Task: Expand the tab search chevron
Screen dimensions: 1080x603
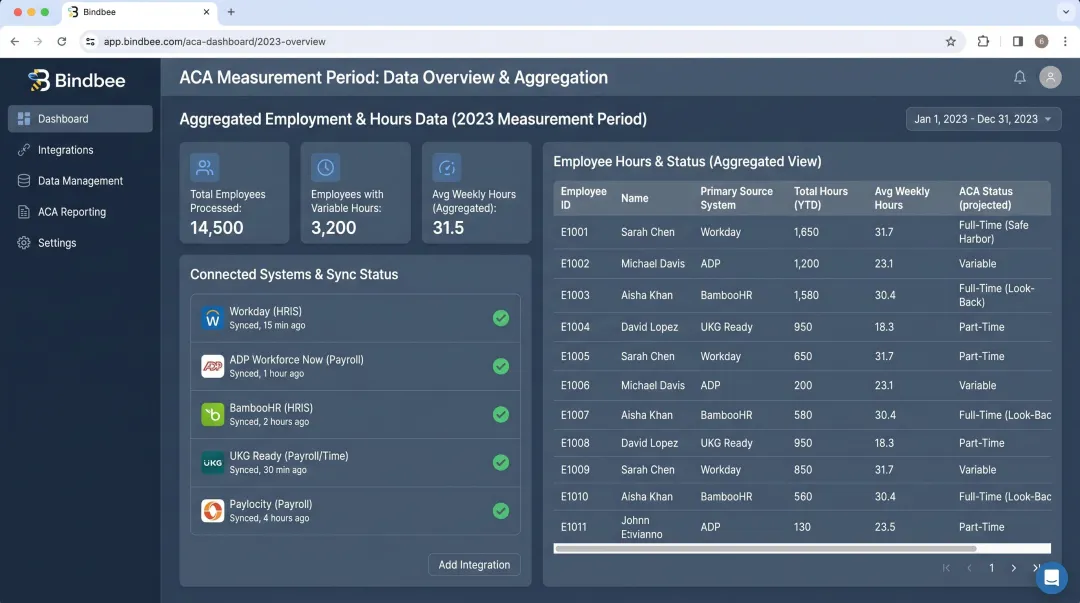Action: 1066,12
